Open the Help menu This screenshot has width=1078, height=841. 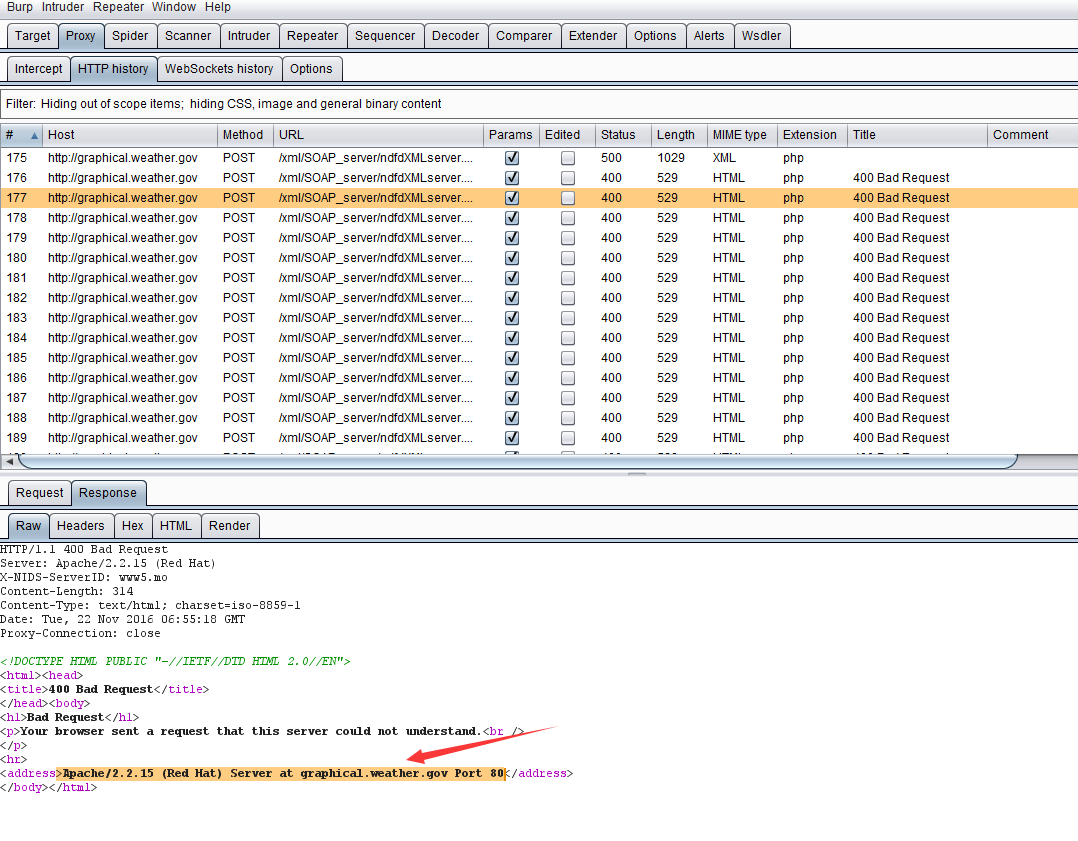coord(218,7)
